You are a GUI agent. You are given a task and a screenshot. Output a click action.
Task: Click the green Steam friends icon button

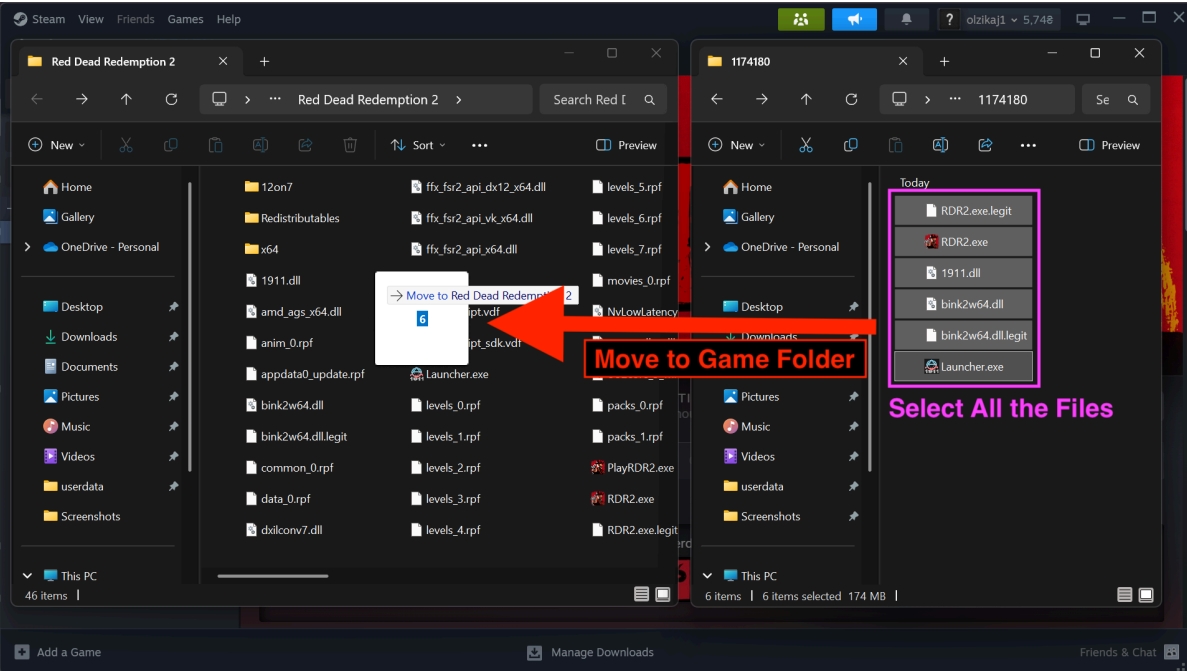(801, 20)
